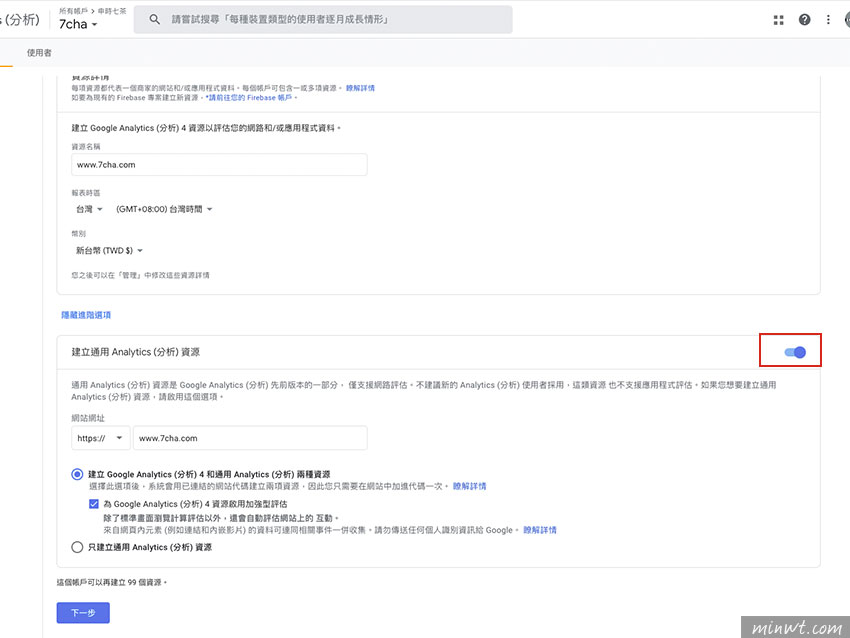Open 瞭解詳情 link under enhanced measurement
The image size is (850, 638).
[540, 530]
